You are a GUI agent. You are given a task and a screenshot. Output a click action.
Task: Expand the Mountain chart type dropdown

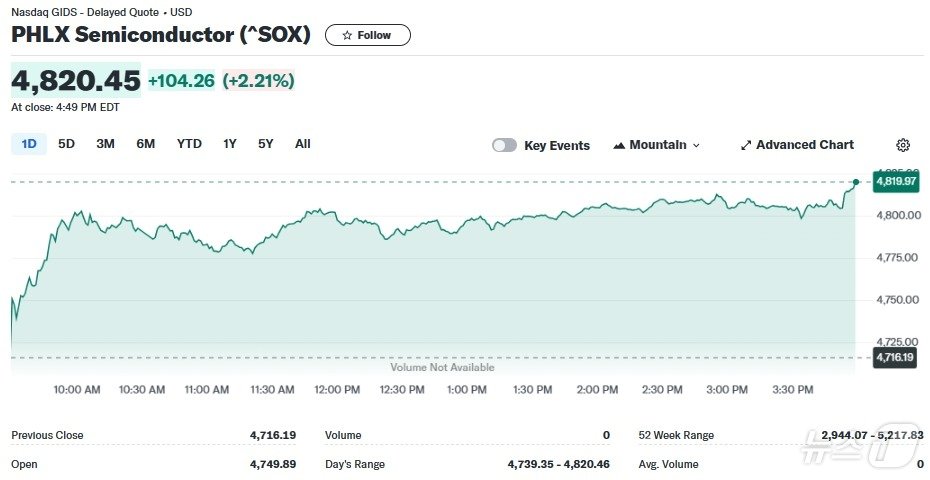point(696,145)
